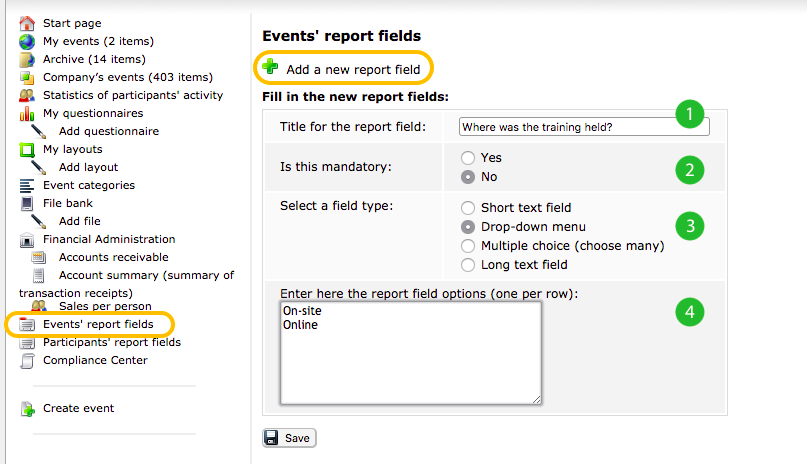807x464 pixels.
Task: Click the File bank icon
Action: point(27,204)
